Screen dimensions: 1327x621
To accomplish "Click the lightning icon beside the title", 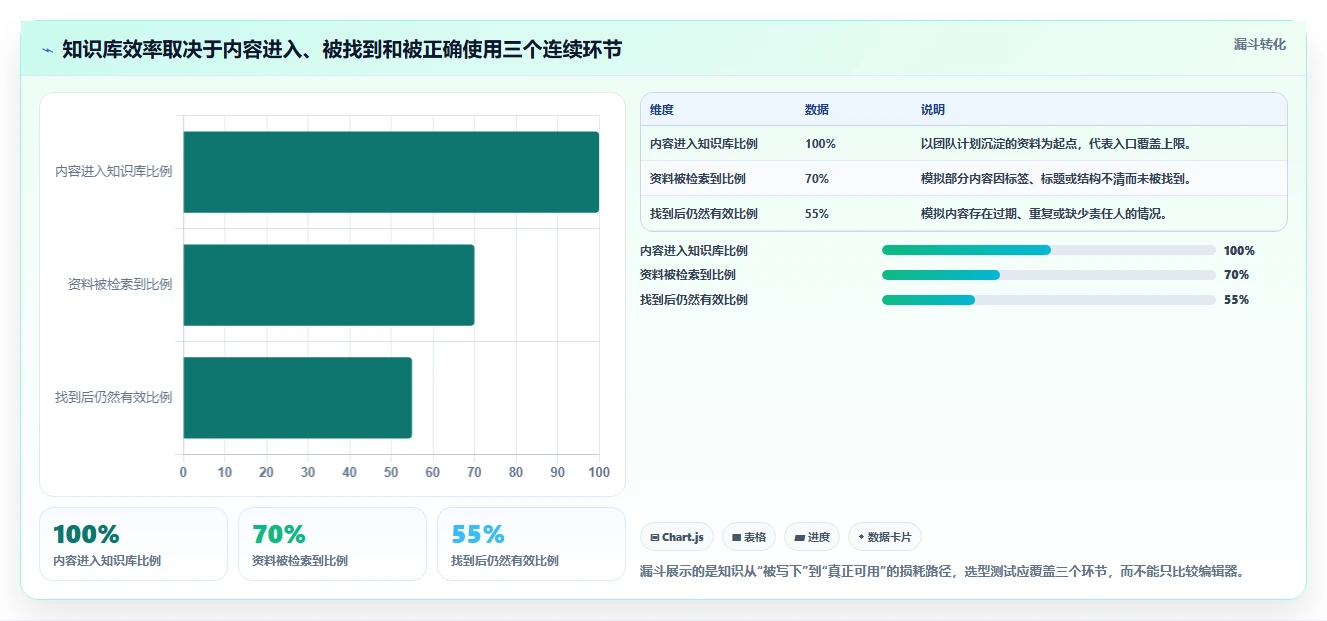I will coord(48,50).
